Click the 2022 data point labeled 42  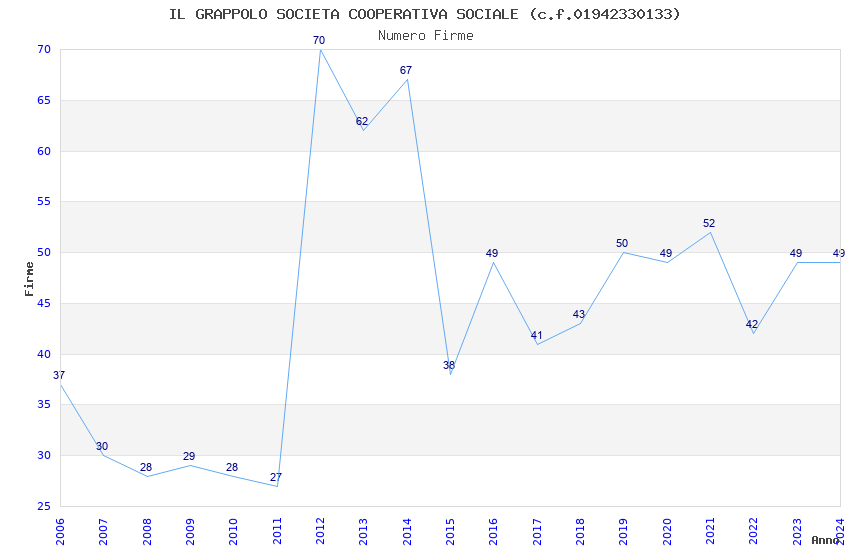(752, 325)
